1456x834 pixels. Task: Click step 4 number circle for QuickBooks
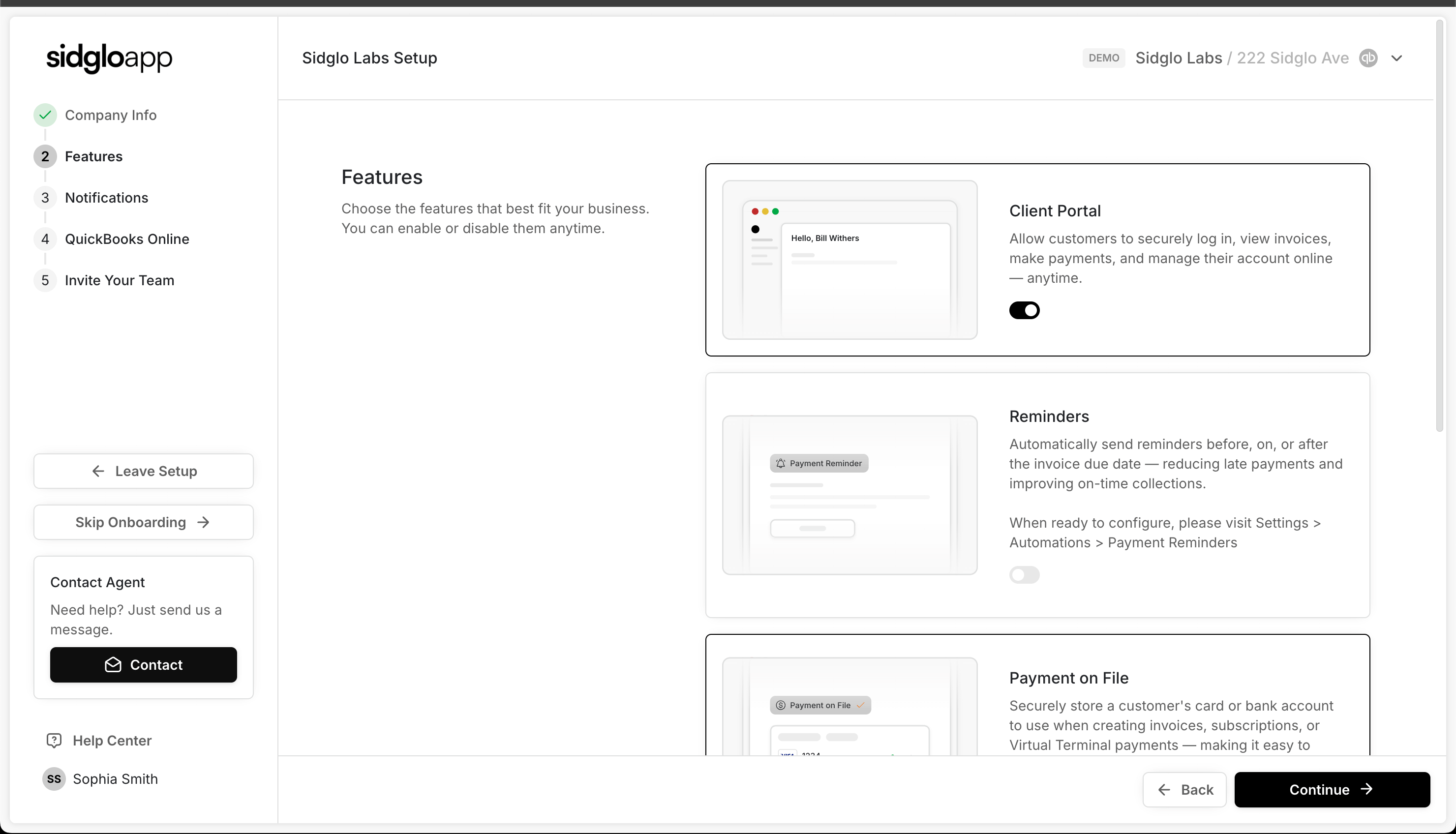coord(45,239)
